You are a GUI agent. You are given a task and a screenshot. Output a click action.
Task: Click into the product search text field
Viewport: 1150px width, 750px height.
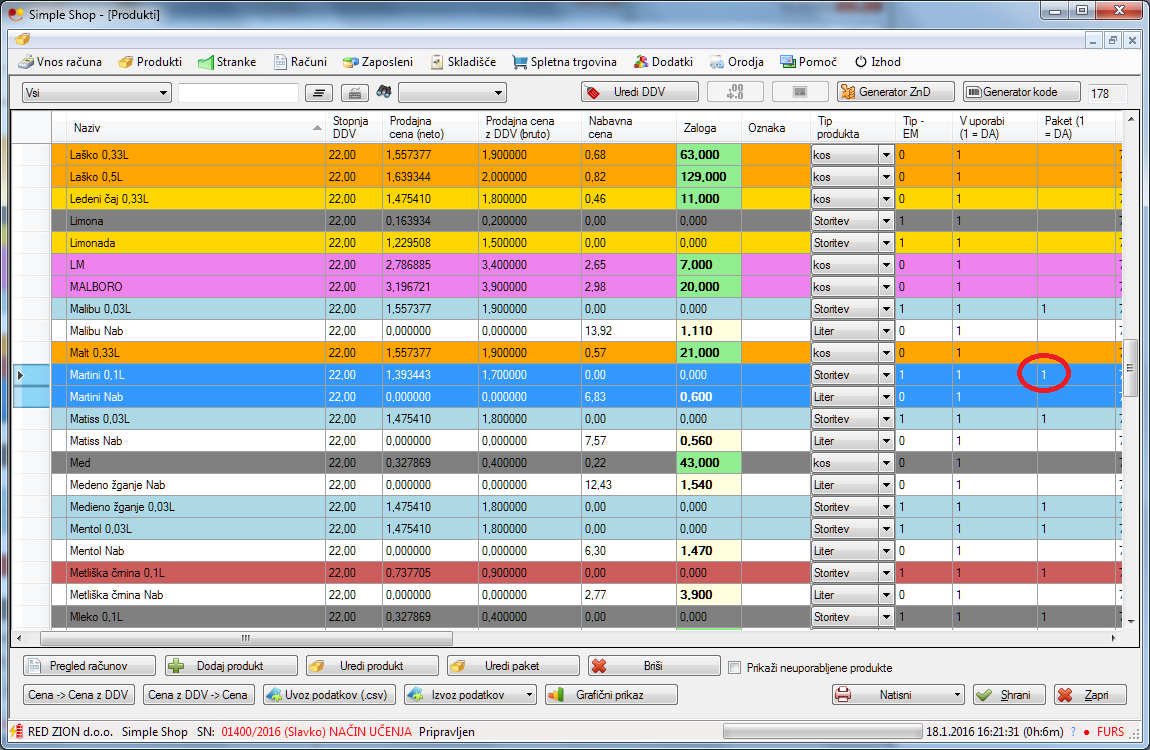click(x=238, y=93)
